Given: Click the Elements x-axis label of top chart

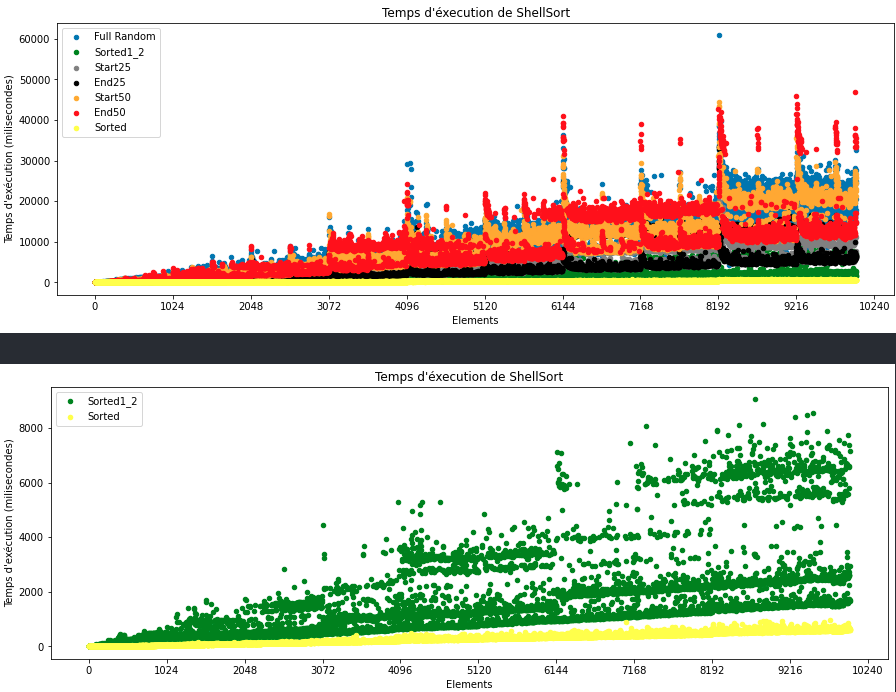Looking at the screenshot, I should (x=475, y=321).
